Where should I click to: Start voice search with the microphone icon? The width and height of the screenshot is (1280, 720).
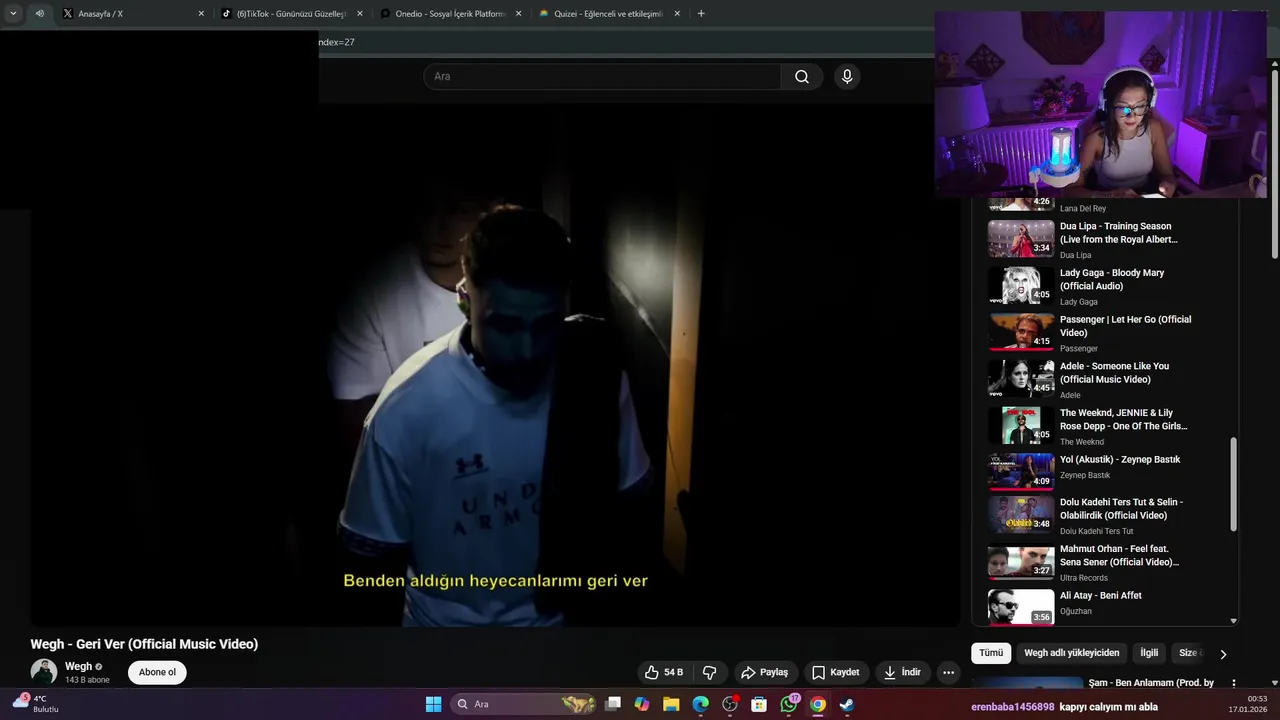tap(847, 77)
